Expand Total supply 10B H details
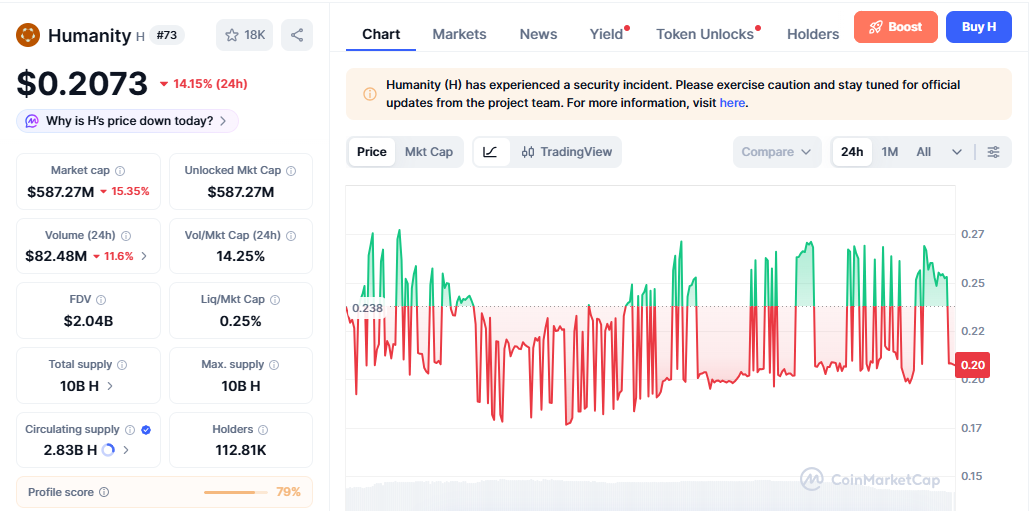 point(87,386)
